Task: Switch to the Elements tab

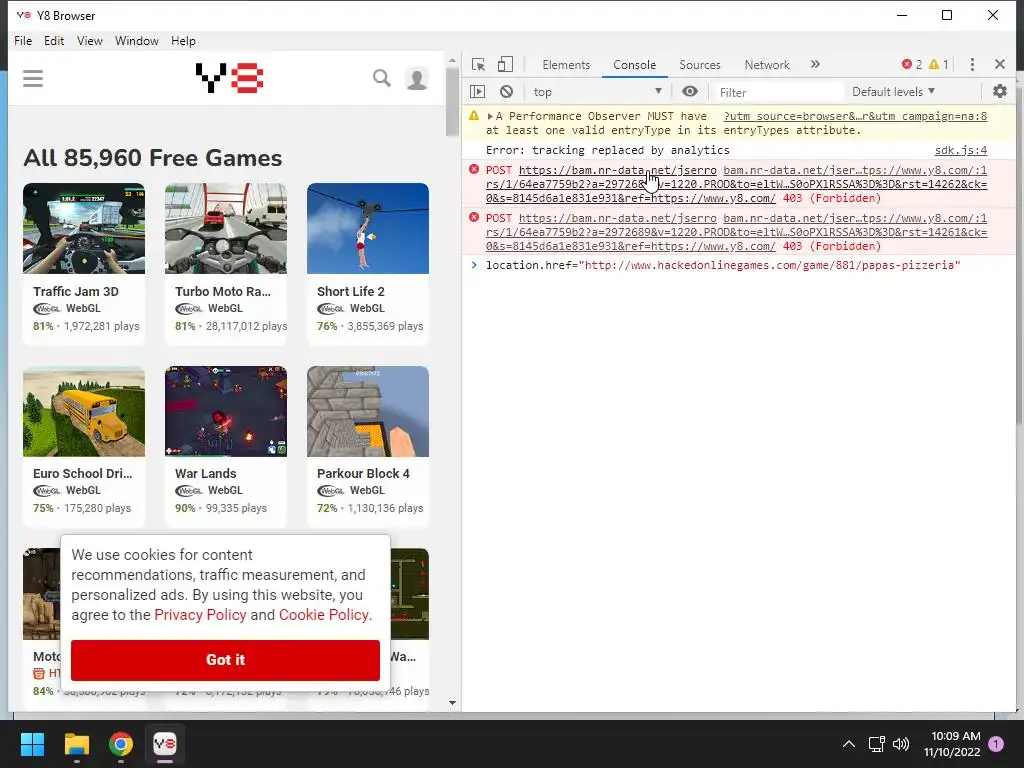Action: tap(566, 65)
